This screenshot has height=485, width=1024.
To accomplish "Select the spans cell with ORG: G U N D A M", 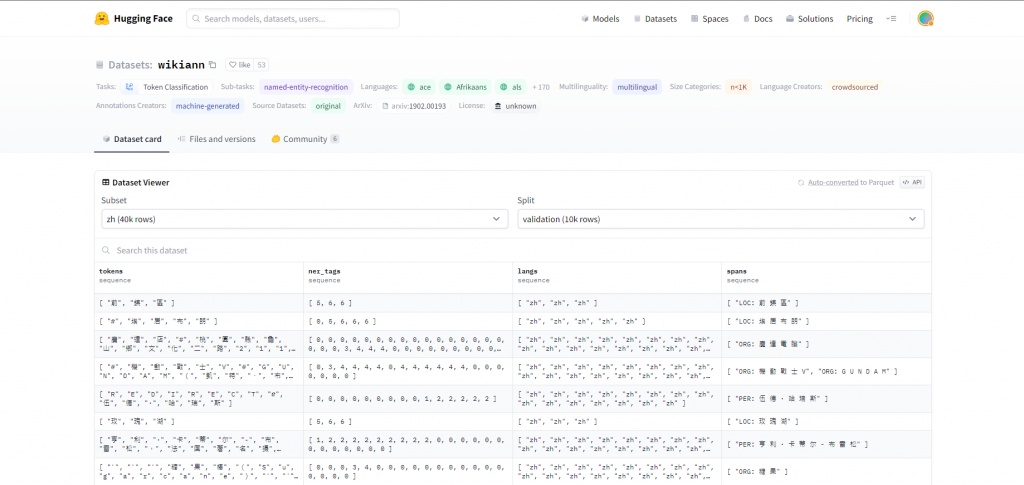I will pyautogui.click(x=826, y=371).
